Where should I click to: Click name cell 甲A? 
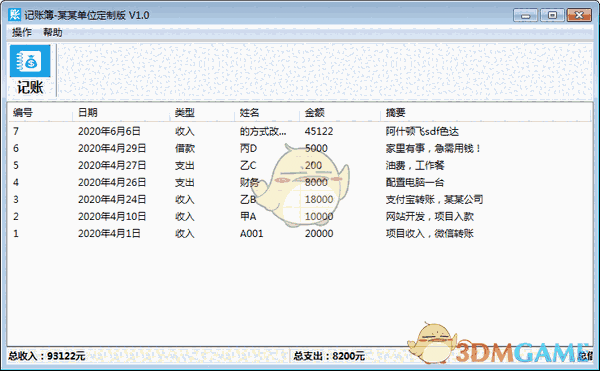click(x=248, y=216)
